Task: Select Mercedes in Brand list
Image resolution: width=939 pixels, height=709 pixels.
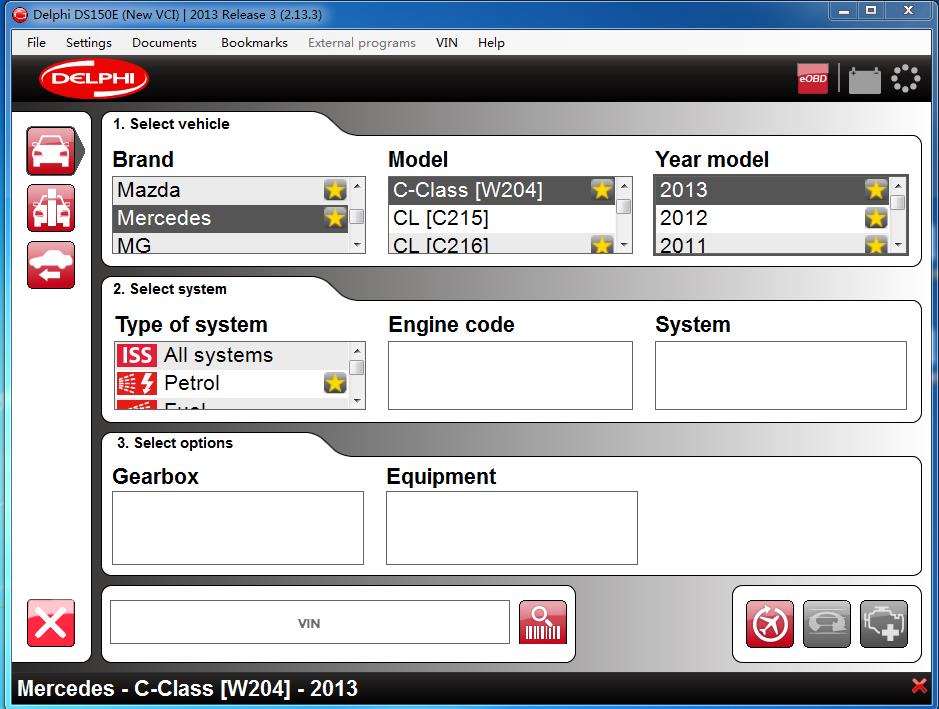Action: 231,218
